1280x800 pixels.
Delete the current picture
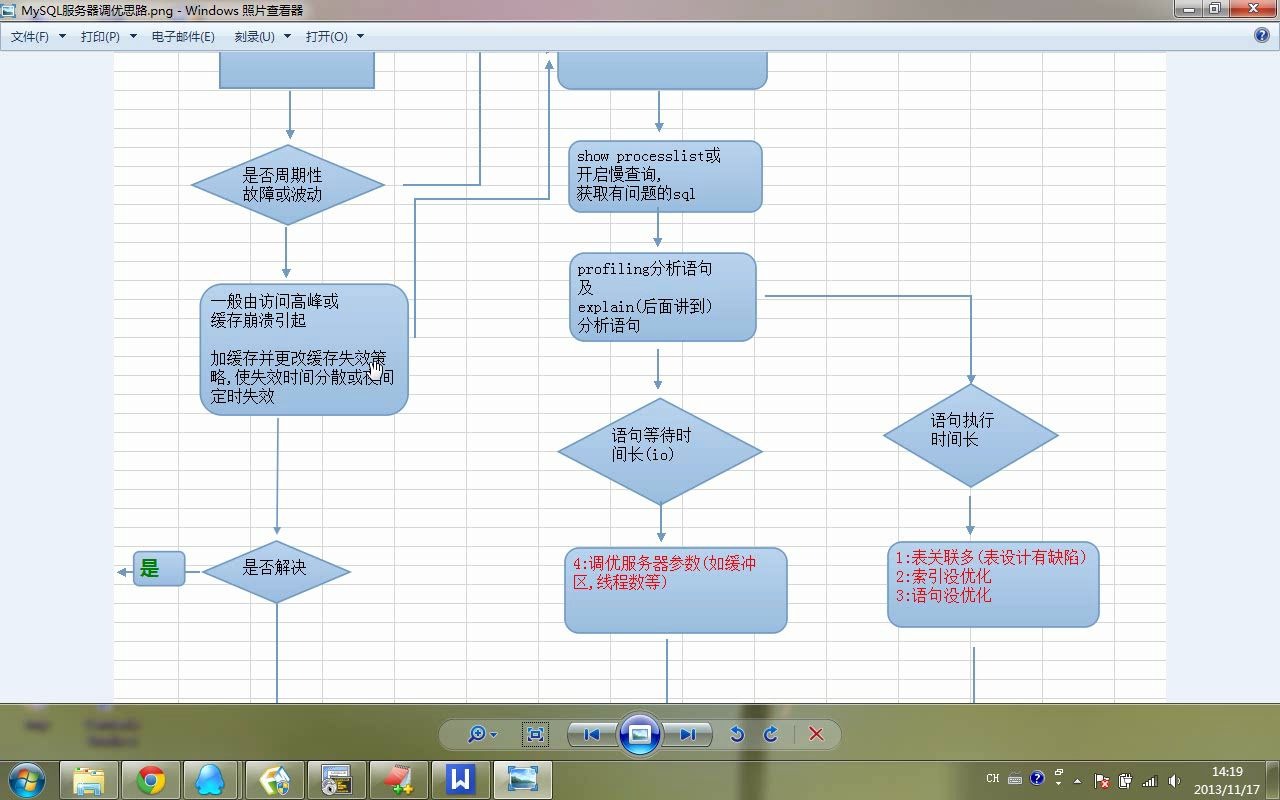pyautogui.click(x=816, y=734)
